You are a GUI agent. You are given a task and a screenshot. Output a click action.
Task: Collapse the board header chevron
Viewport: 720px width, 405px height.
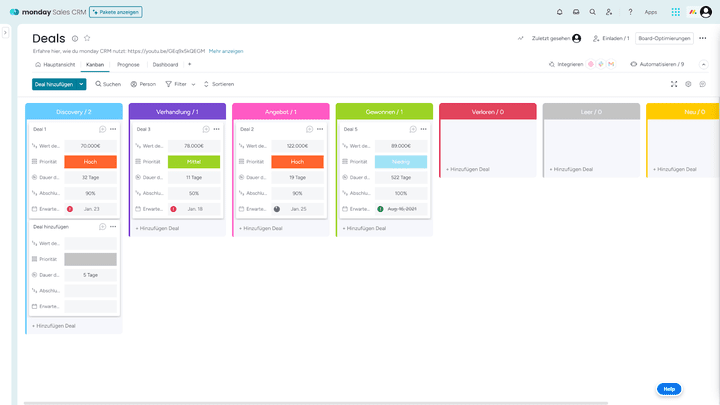[x=703, y=65]
